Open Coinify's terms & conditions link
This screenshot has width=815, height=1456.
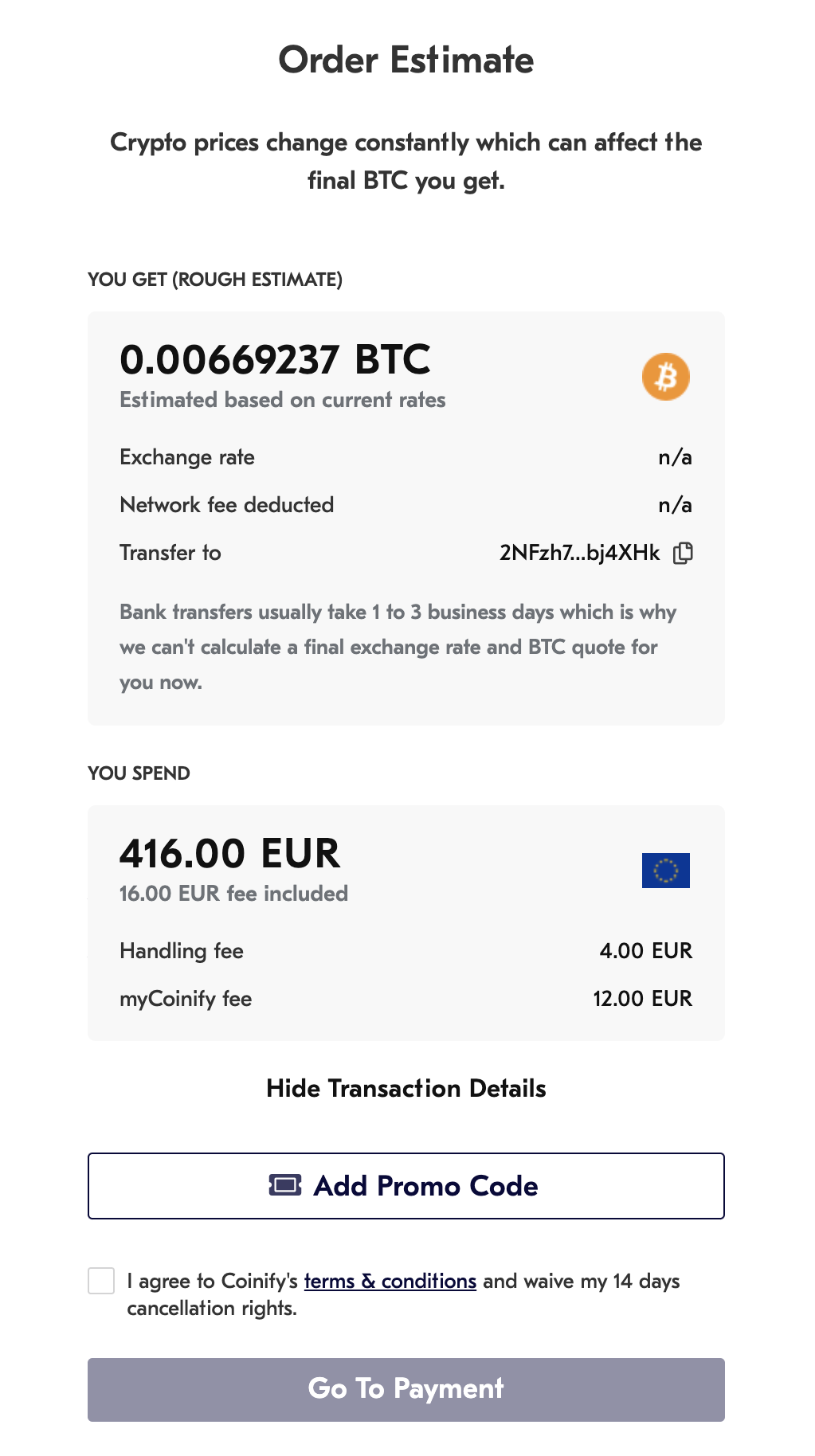[390, 1281]
